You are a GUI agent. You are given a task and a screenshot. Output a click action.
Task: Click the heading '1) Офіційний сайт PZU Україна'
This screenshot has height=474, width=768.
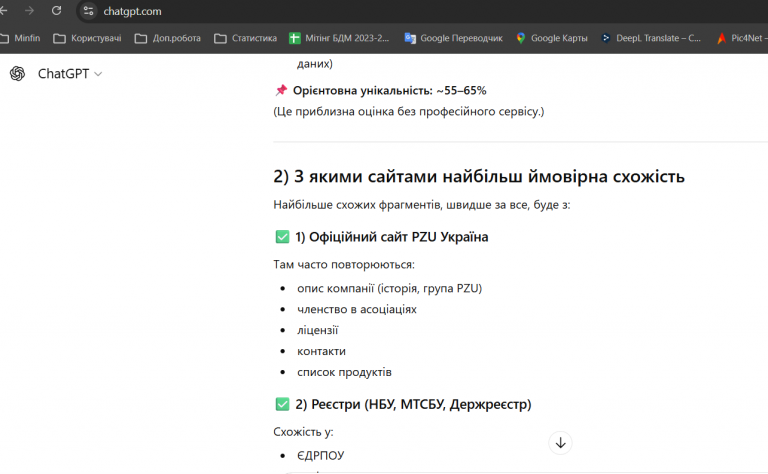[x=391, y=237]
